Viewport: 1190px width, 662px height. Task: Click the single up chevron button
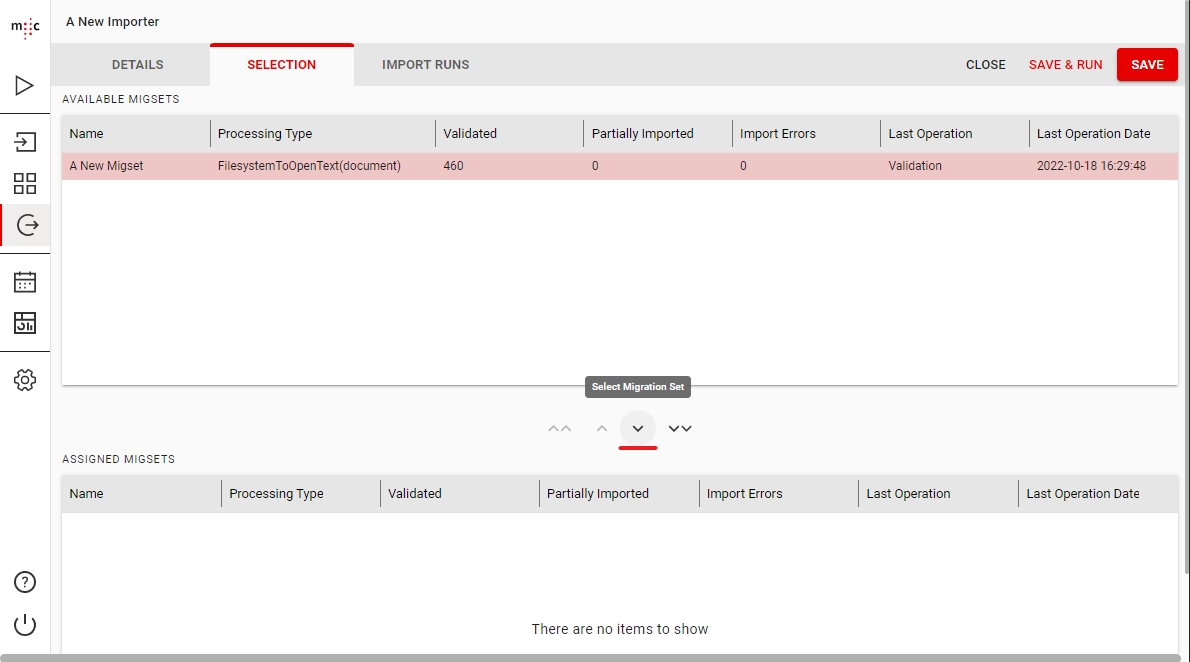pos(602,429)
